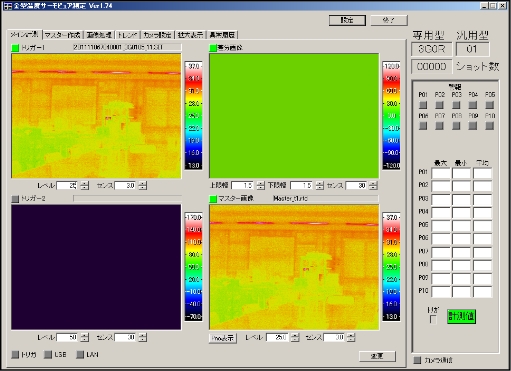
Task: Open the トレンド tab
Action: click(x=127, y=35)
